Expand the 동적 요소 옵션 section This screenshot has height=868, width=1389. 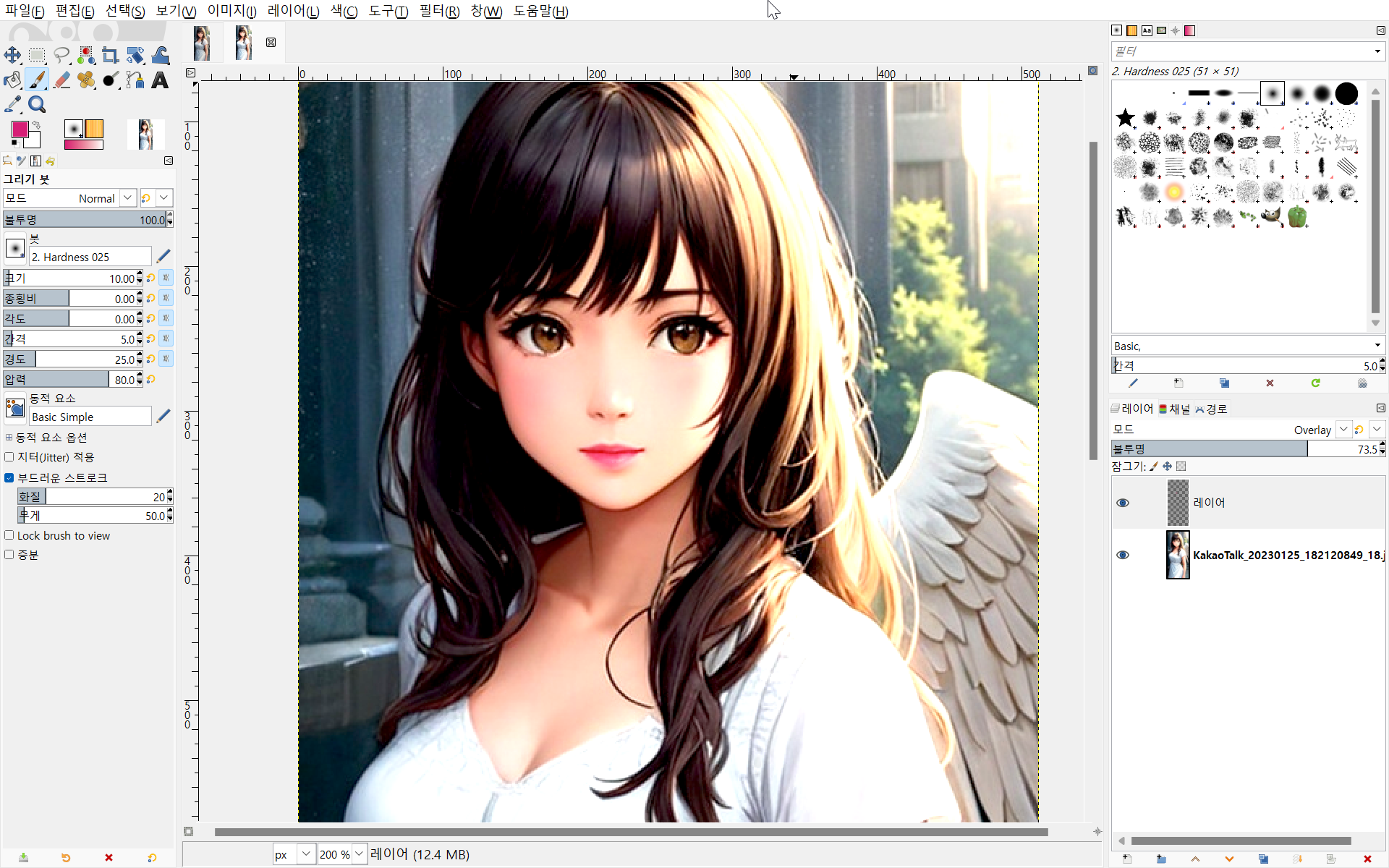tap(9, 437)
